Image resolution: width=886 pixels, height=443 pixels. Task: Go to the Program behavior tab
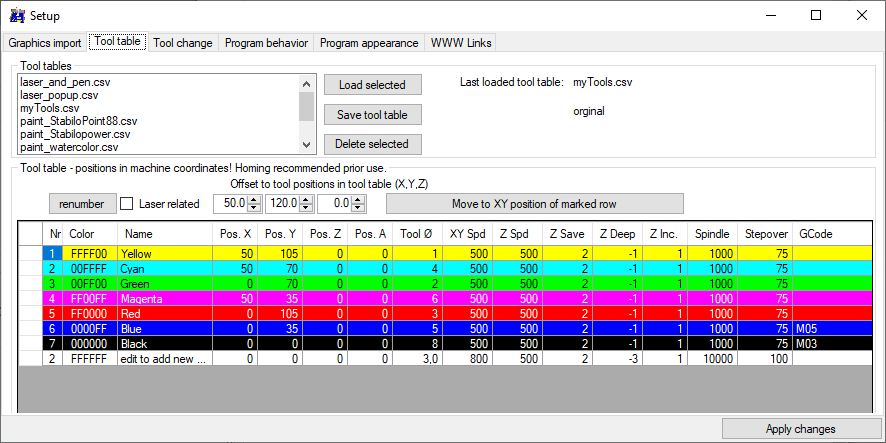tap(267, 43)
